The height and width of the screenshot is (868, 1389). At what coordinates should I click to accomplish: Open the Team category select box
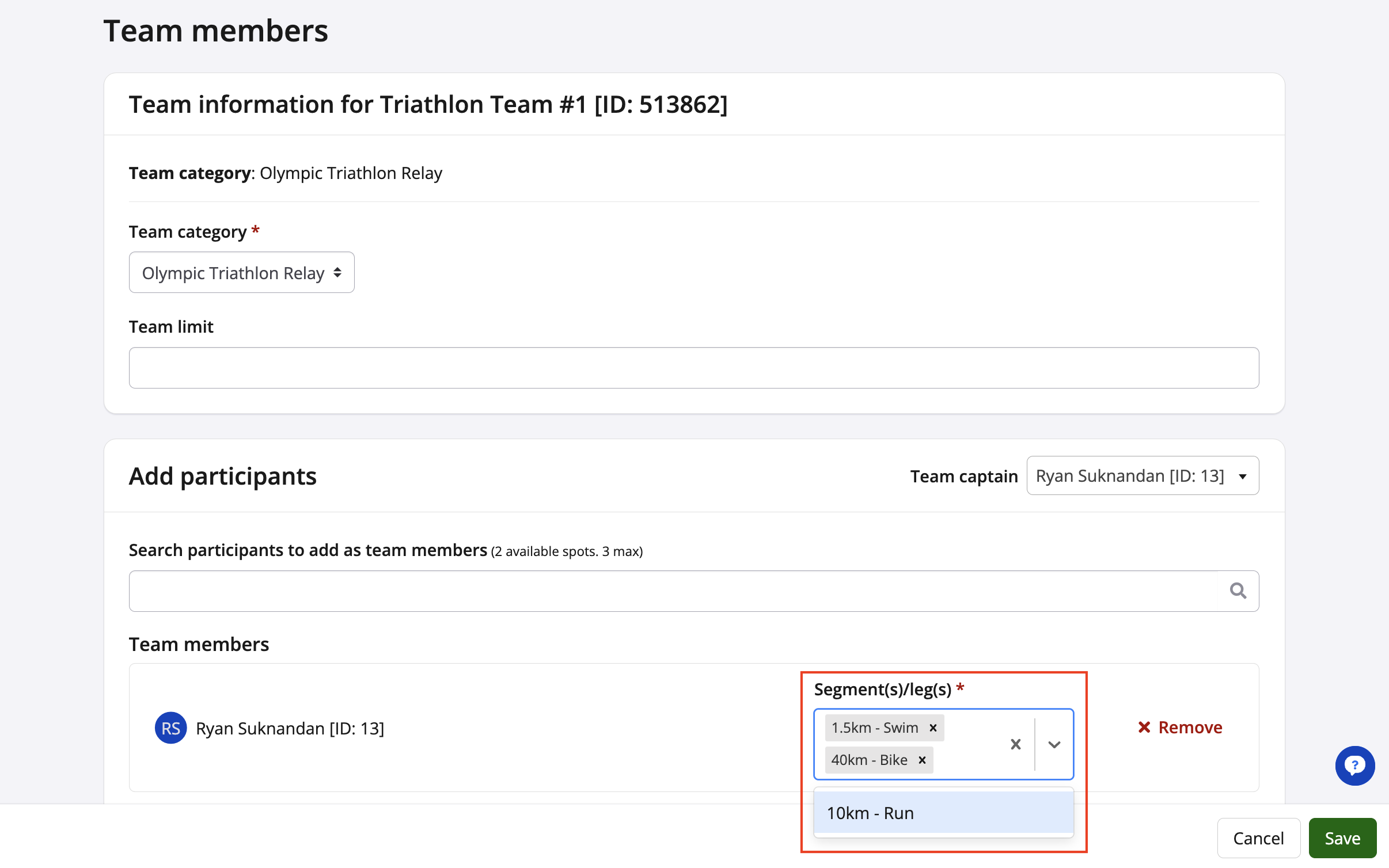tap(241, 273)
